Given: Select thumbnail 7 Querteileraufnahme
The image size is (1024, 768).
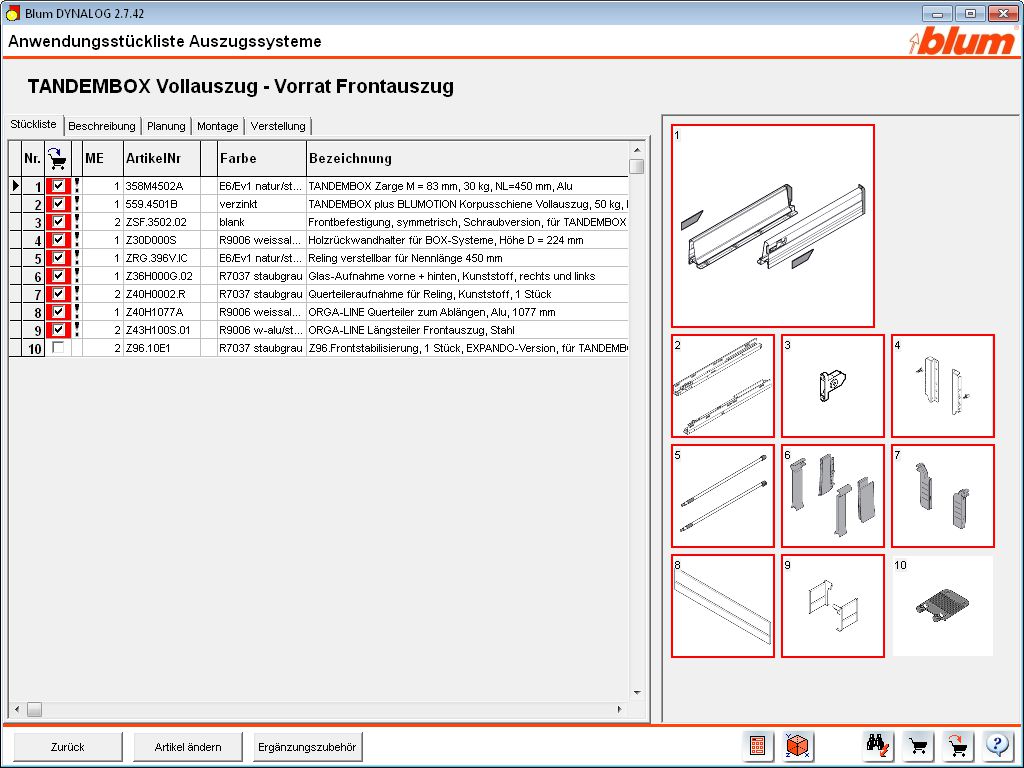Looking at the screenshot, I should [942, 496].
